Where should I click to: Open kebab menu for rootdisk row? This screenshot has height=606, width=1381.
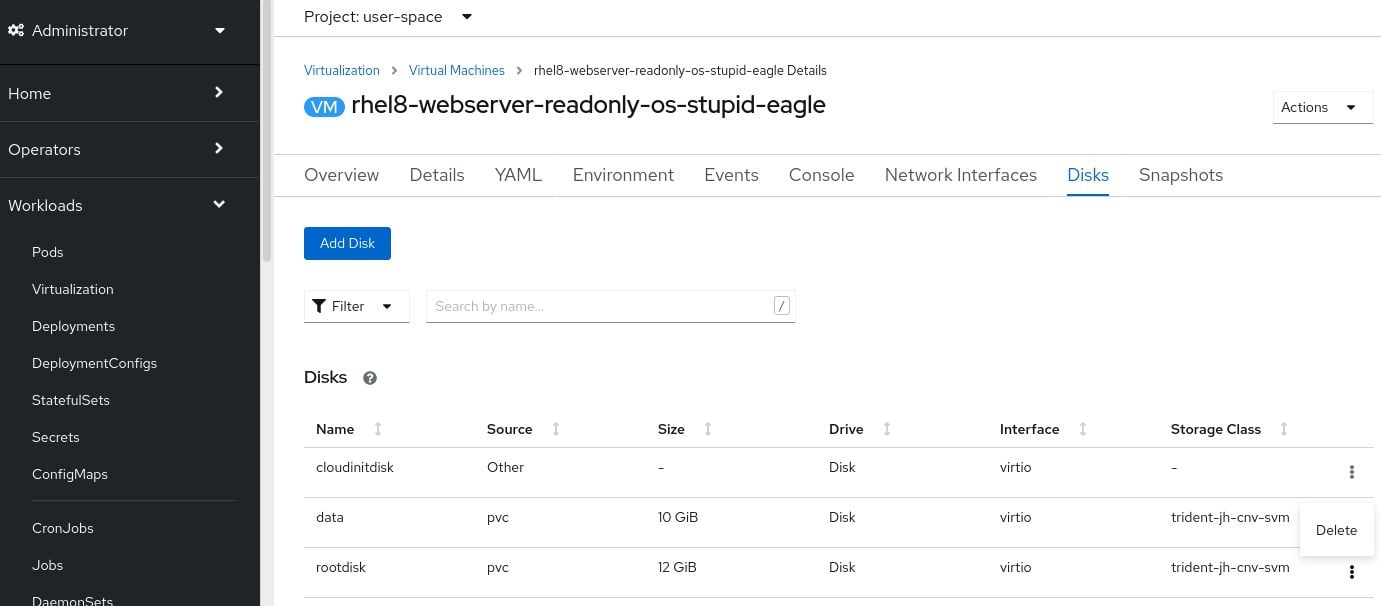[x=1351, y=572]
